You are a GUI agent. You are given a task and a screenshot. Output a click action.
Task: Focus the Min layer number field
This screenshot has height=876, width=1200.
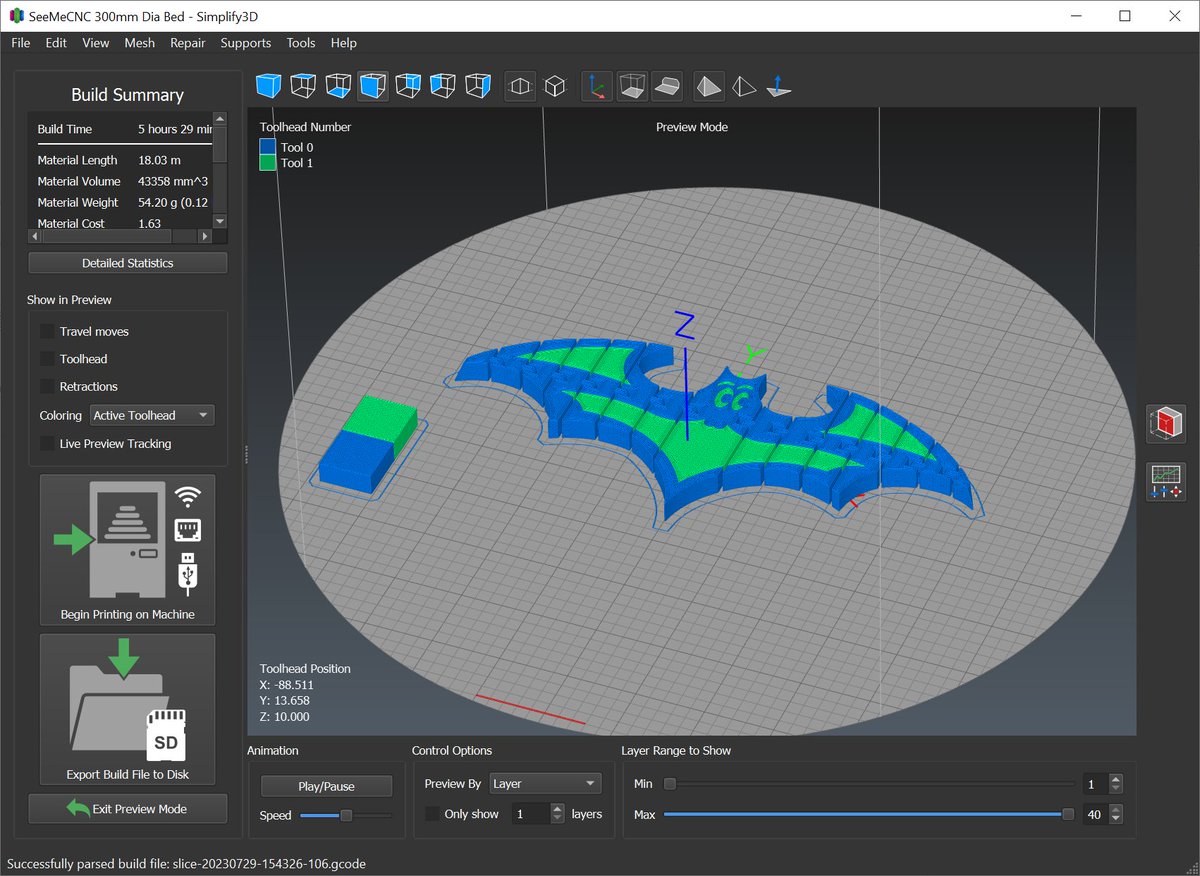point(1096,784)
